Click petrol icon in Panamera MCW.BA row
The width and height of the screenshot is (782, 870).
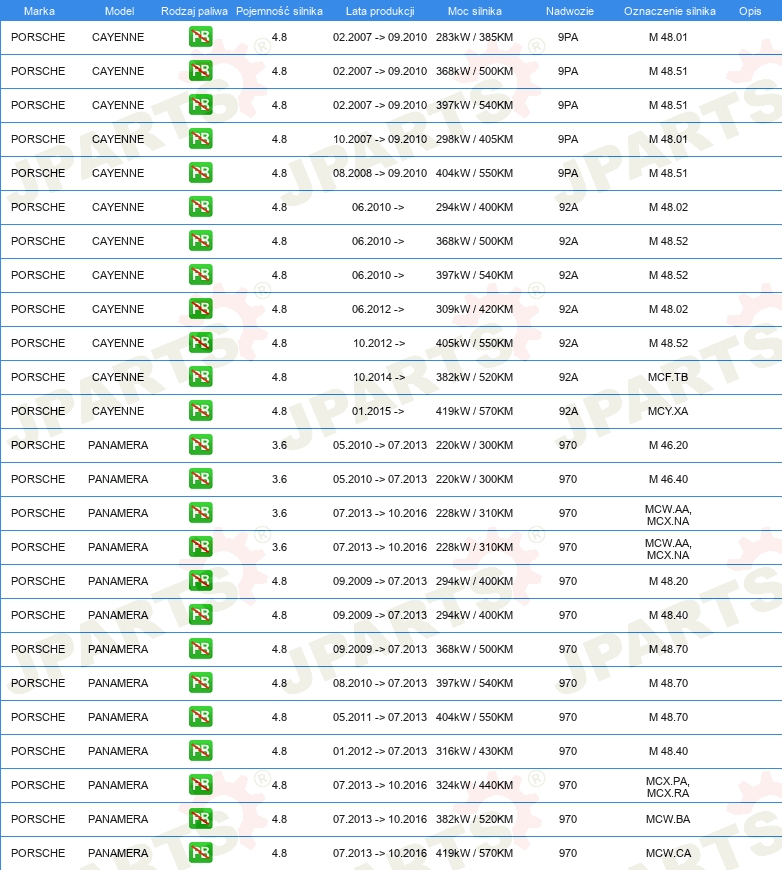click(x=200, y=819)
